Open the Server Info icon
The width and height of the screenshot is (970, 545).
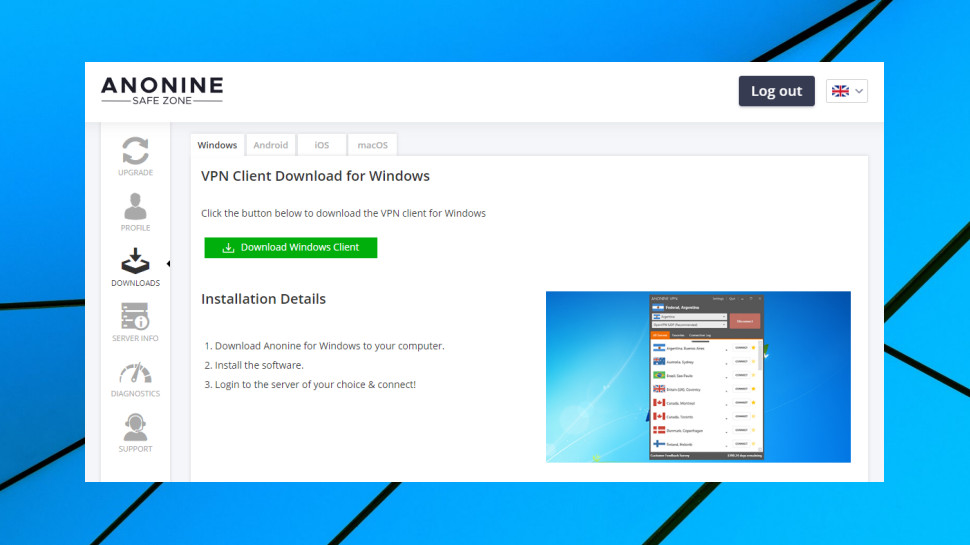click(x=135, y=316)
